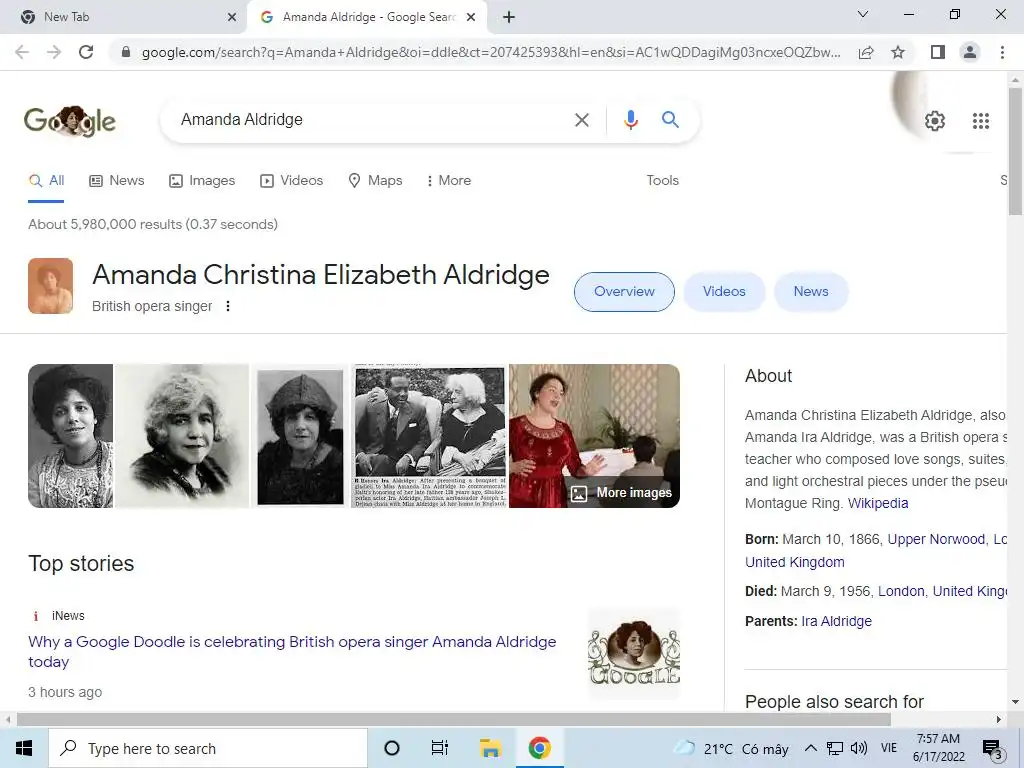Click the padlock site info icon
Viewport: 1024px width, 768px height.
pos(127,52)
